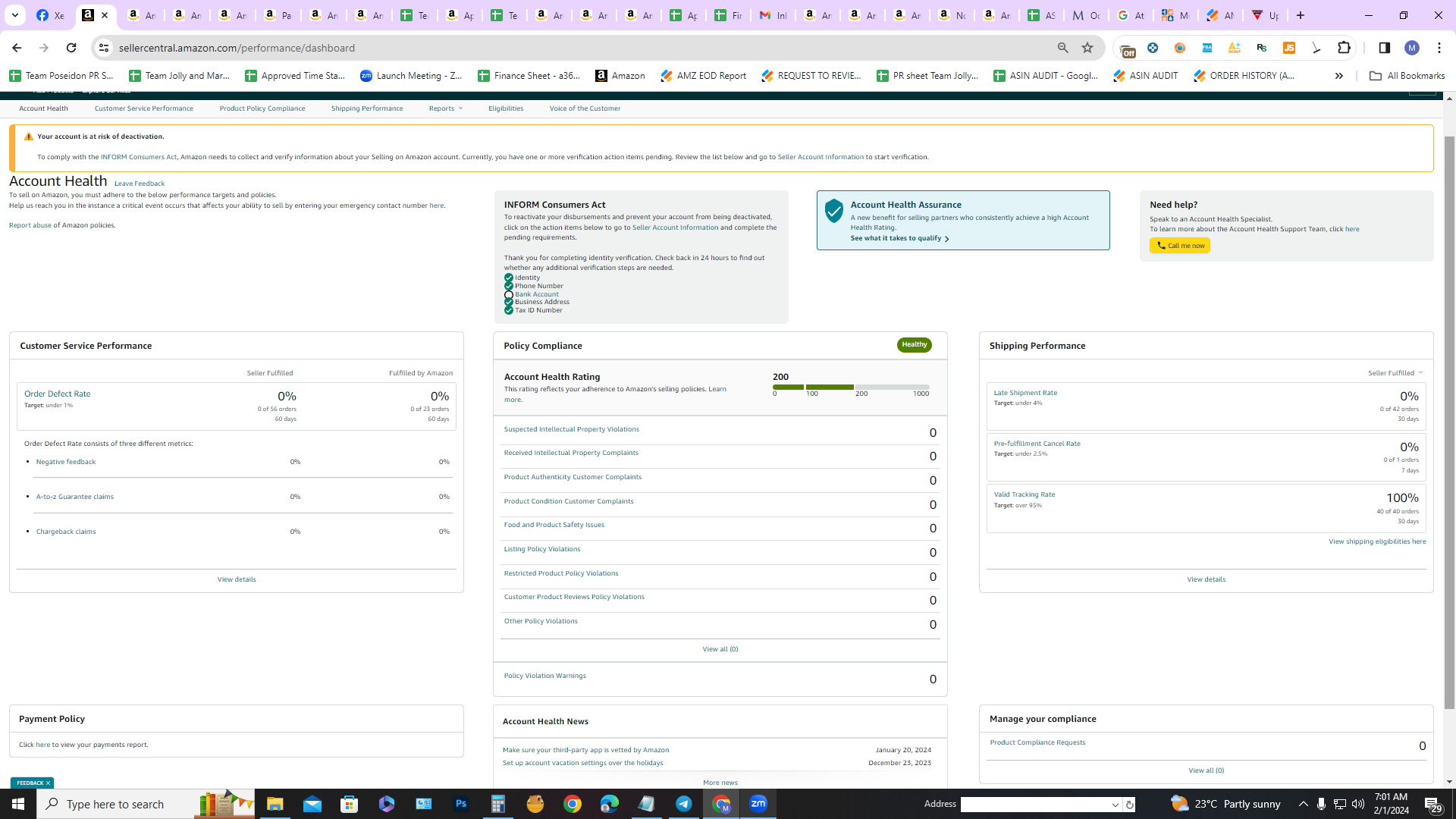Open Telegram from the taskbar
Viewport: 1456px width, 819px height.
click(684, 804)
